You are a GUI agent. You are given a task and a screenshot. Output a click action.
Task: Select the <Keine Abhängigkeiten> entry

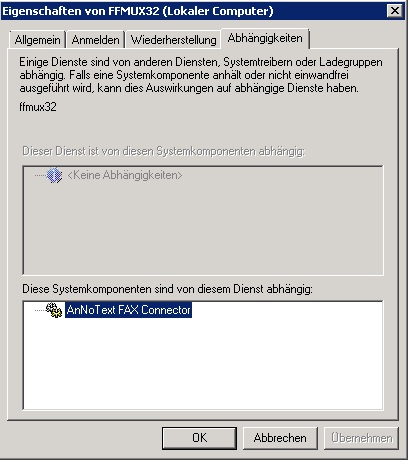point(125,175)
